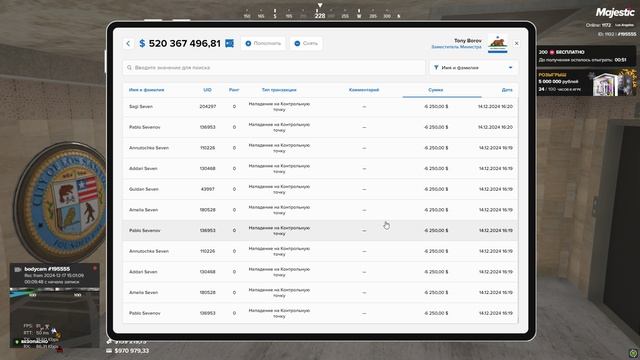640x360 pixels.
Task: Click the Majestic logo
Action: 615,12
